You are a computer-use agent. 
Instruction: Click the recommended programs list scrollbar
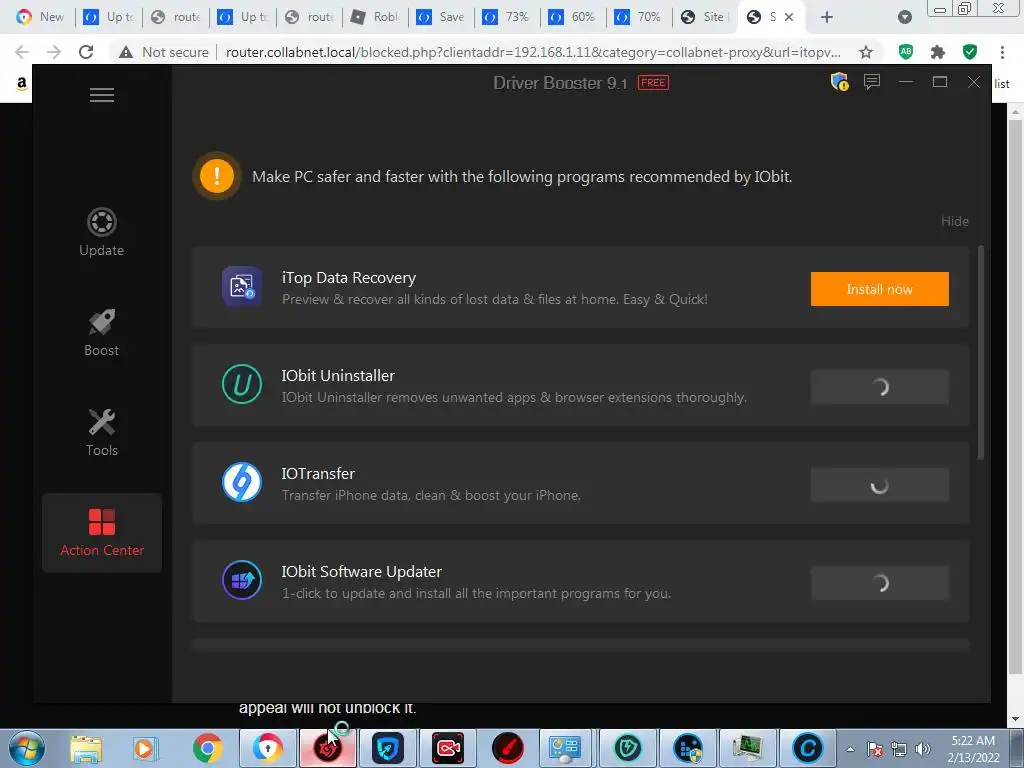tap(980, 353)
